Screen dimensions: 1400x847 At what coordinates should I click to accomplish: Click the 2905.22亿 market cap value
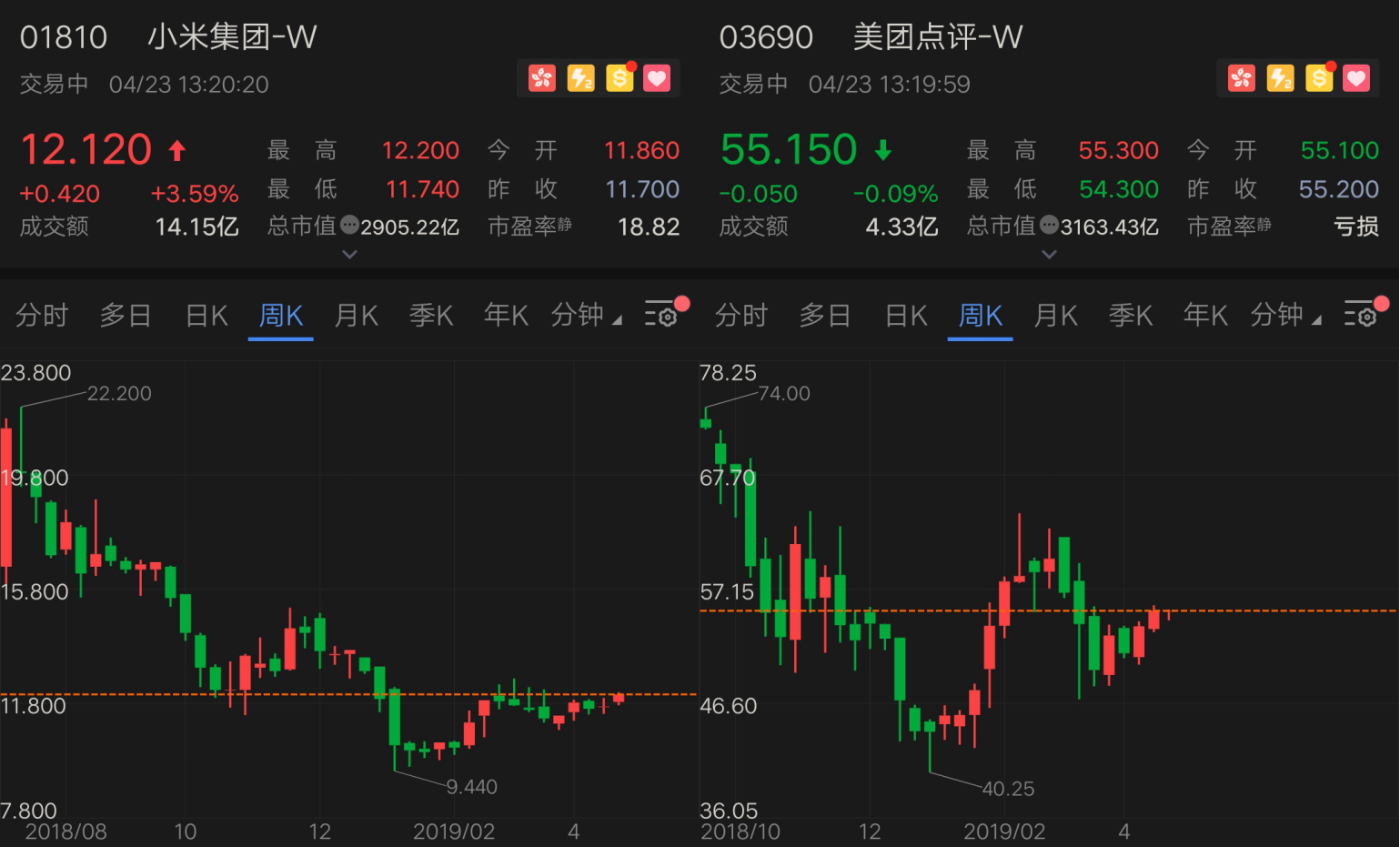410,227
